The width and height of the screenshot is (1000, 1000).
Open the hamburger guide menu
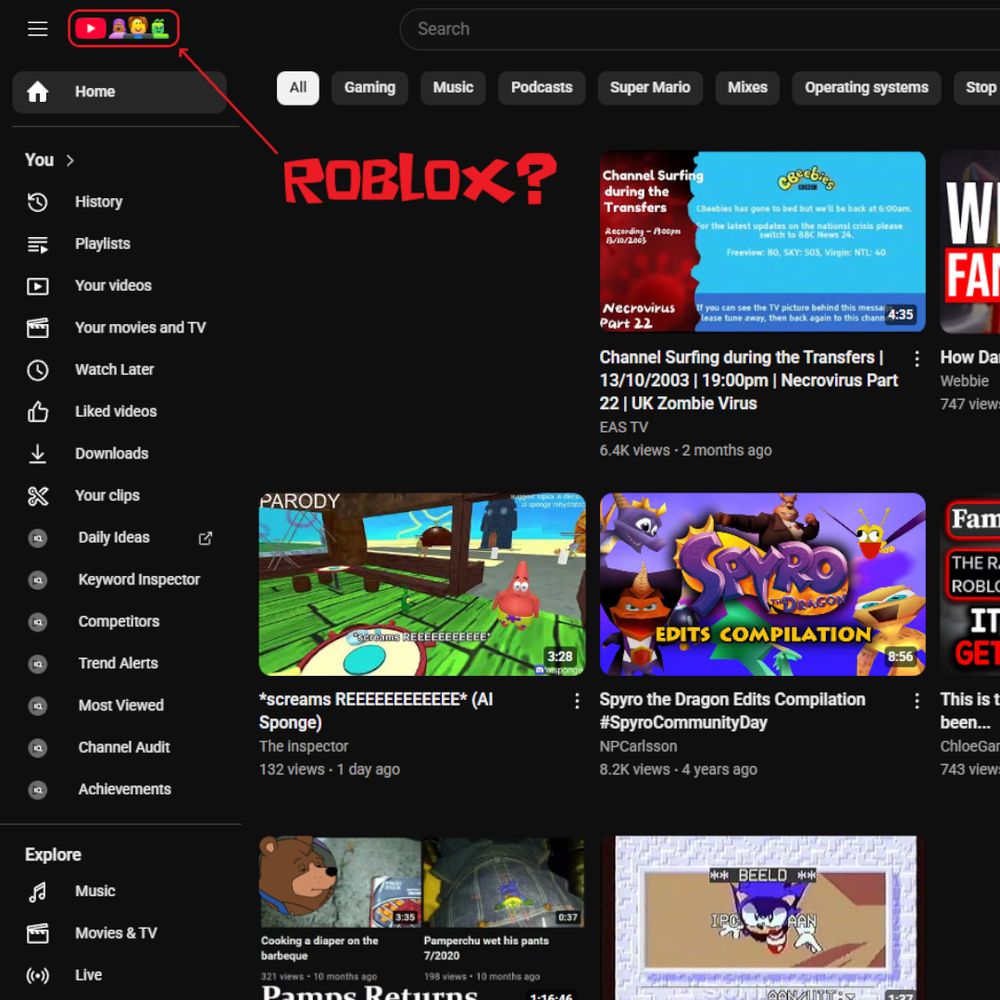coord(38,29)
